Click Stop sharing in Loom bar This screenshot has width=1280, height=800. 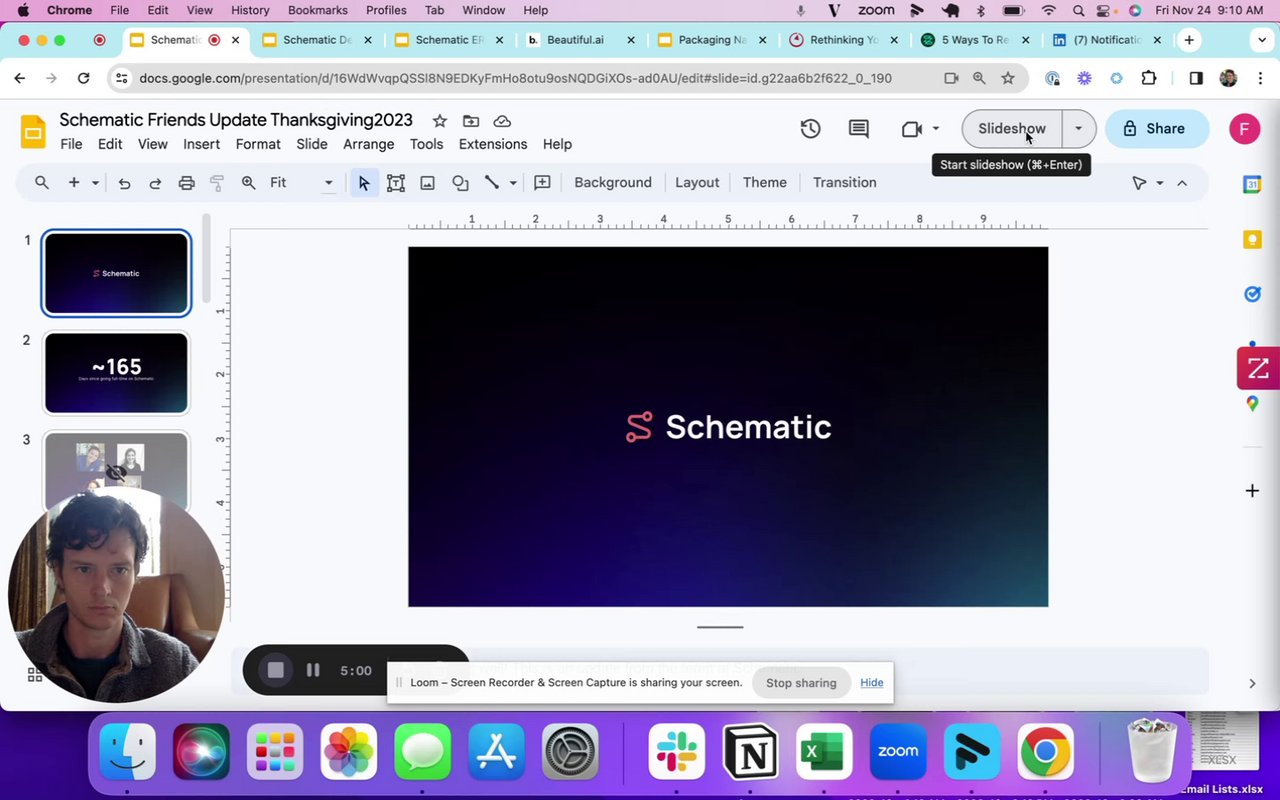point(801,683)
